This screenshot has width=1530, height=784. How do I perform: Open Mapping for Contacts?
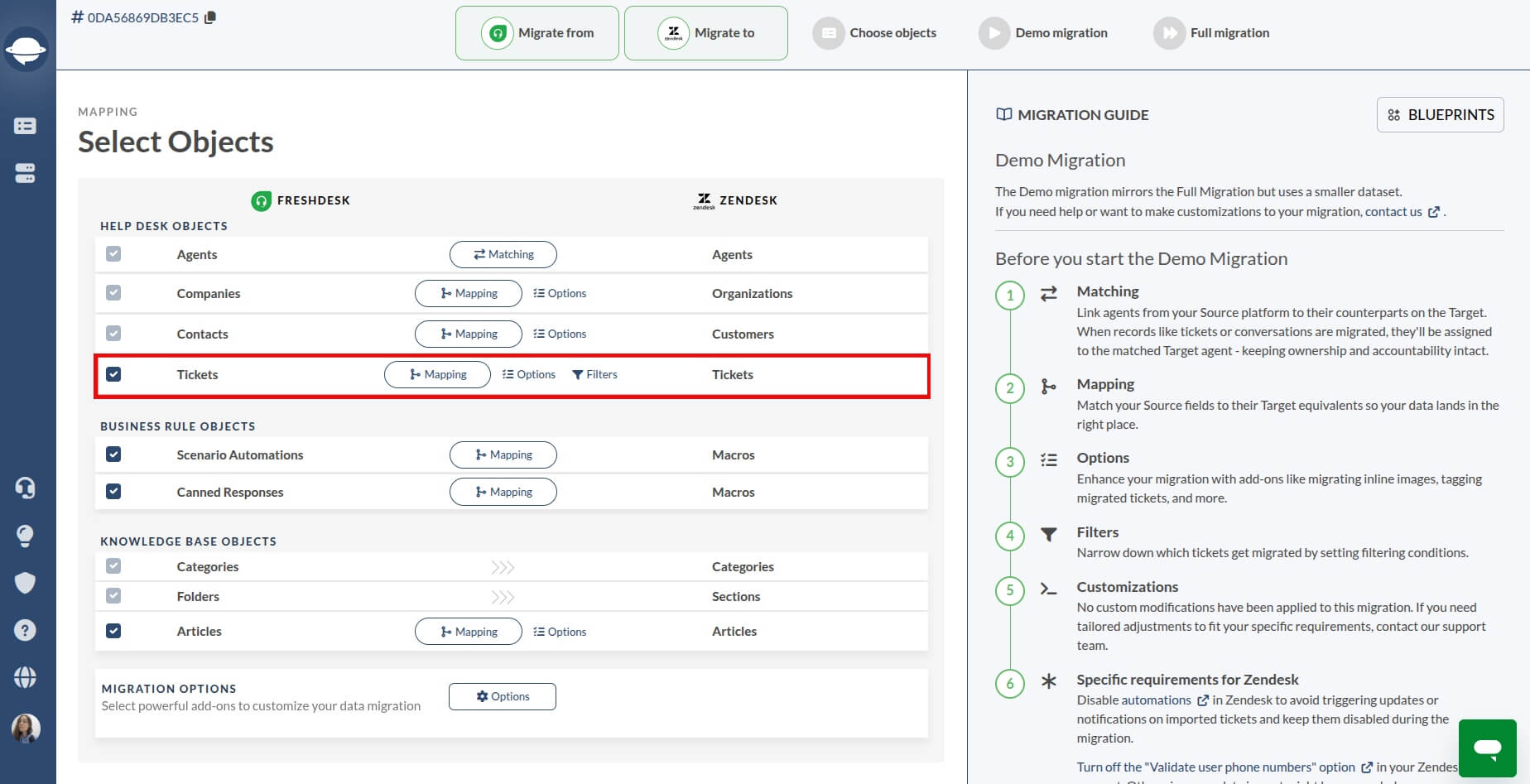(469, 334)
